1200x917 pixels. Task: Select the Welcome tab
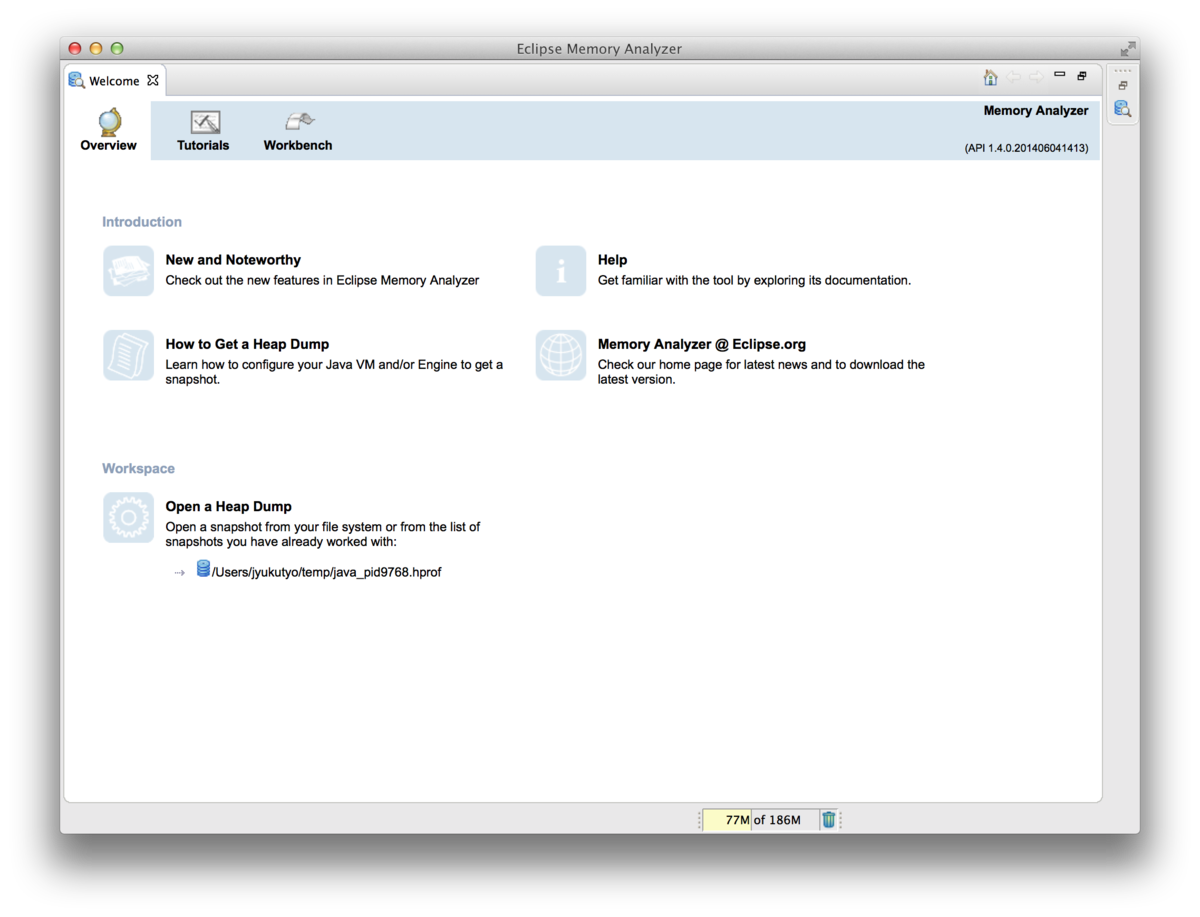[113, 80]
